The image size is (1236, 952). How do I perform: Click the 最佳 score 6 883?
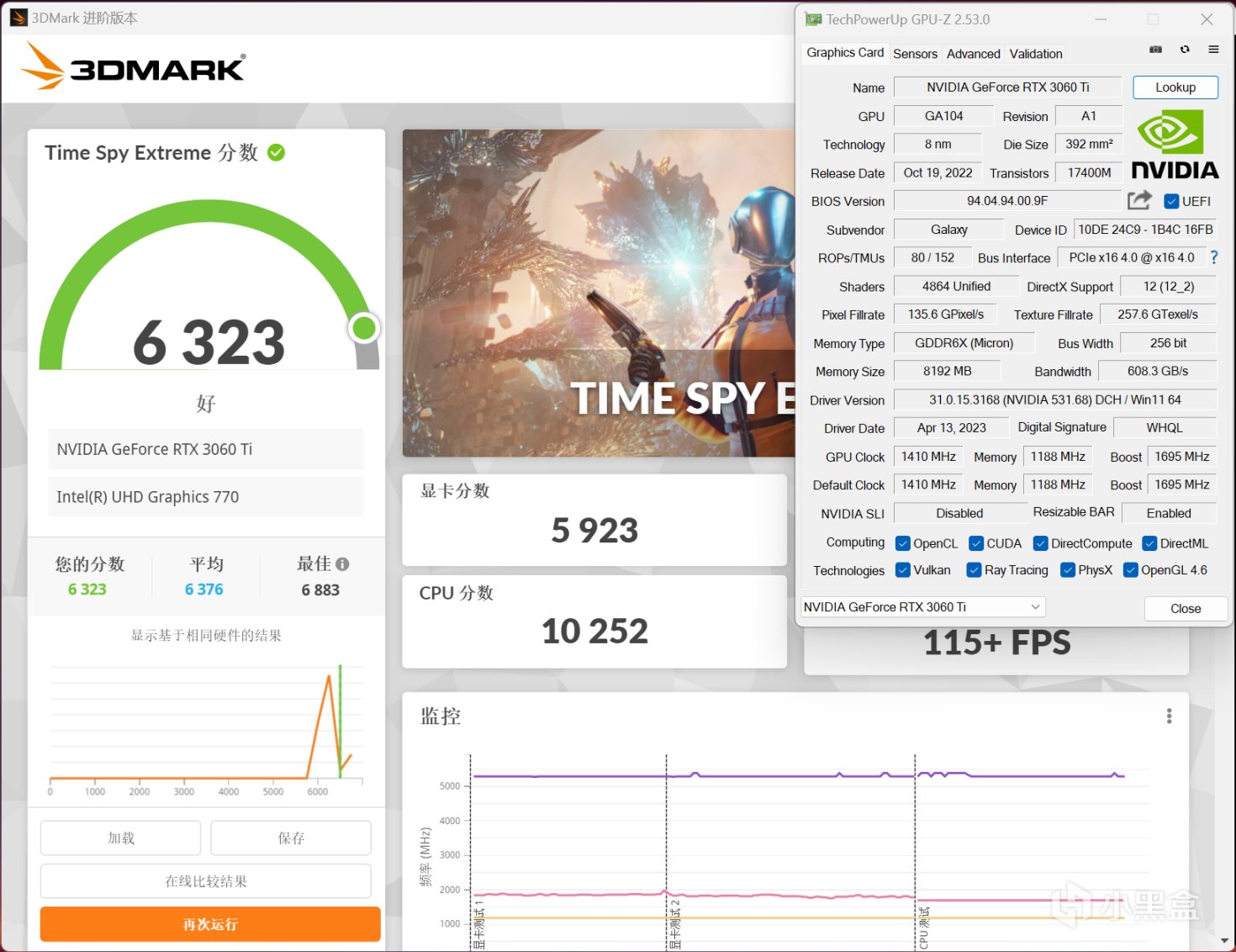pyautogui.click(x=320, y=590)
